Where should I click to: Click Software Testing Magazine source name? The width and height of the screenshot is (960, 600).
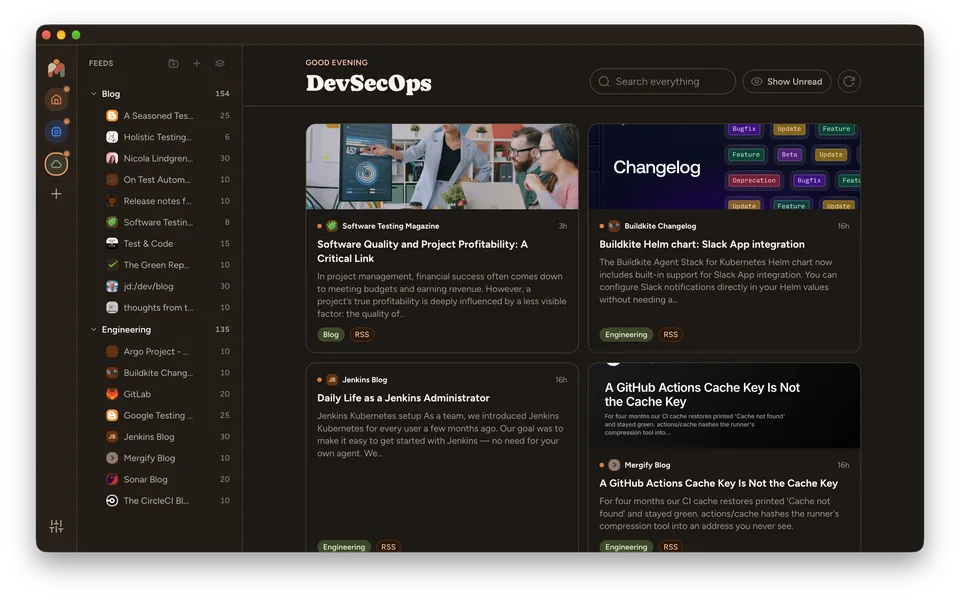[x=391, y=226]
